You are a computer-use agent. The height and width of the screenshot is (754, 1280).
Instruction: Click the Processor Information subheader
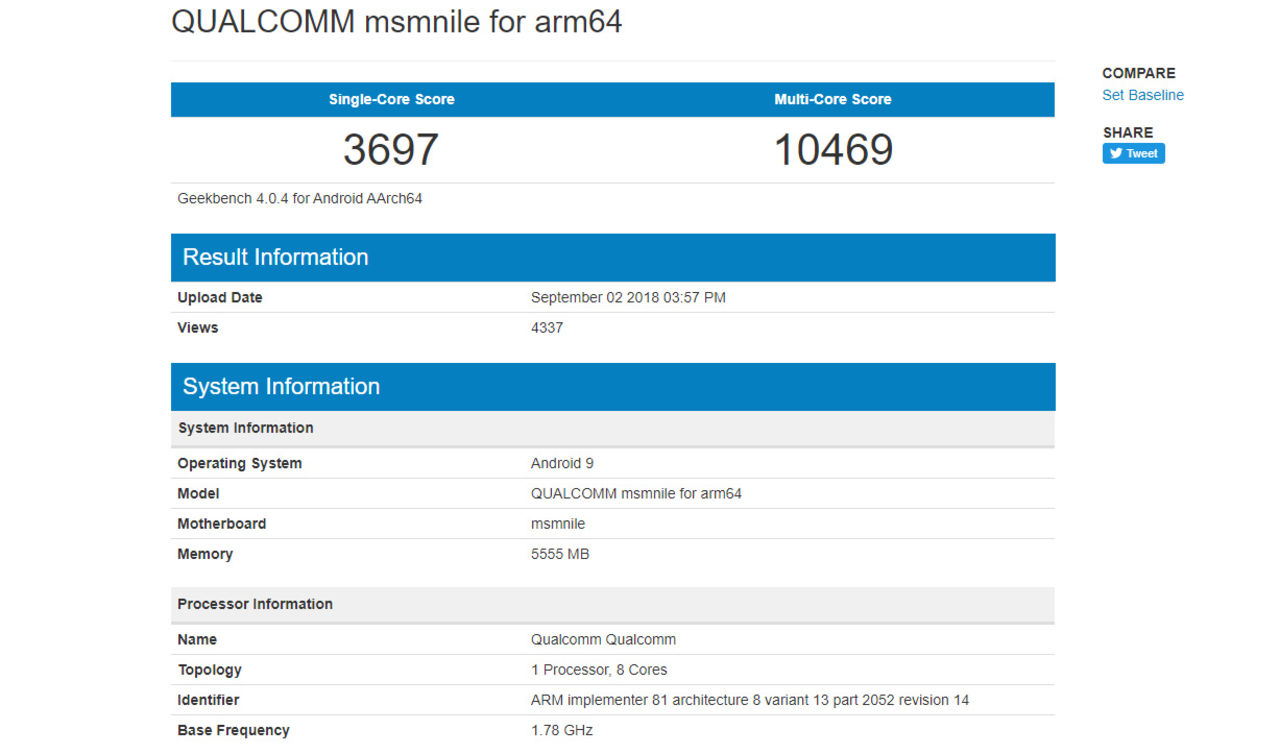point(613,604)
